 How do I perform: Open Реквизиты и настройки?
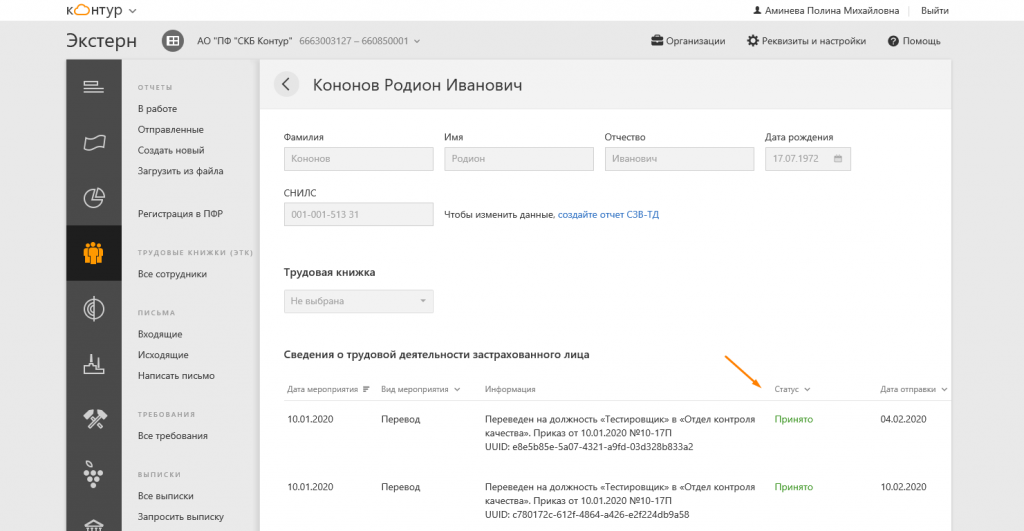814,40
